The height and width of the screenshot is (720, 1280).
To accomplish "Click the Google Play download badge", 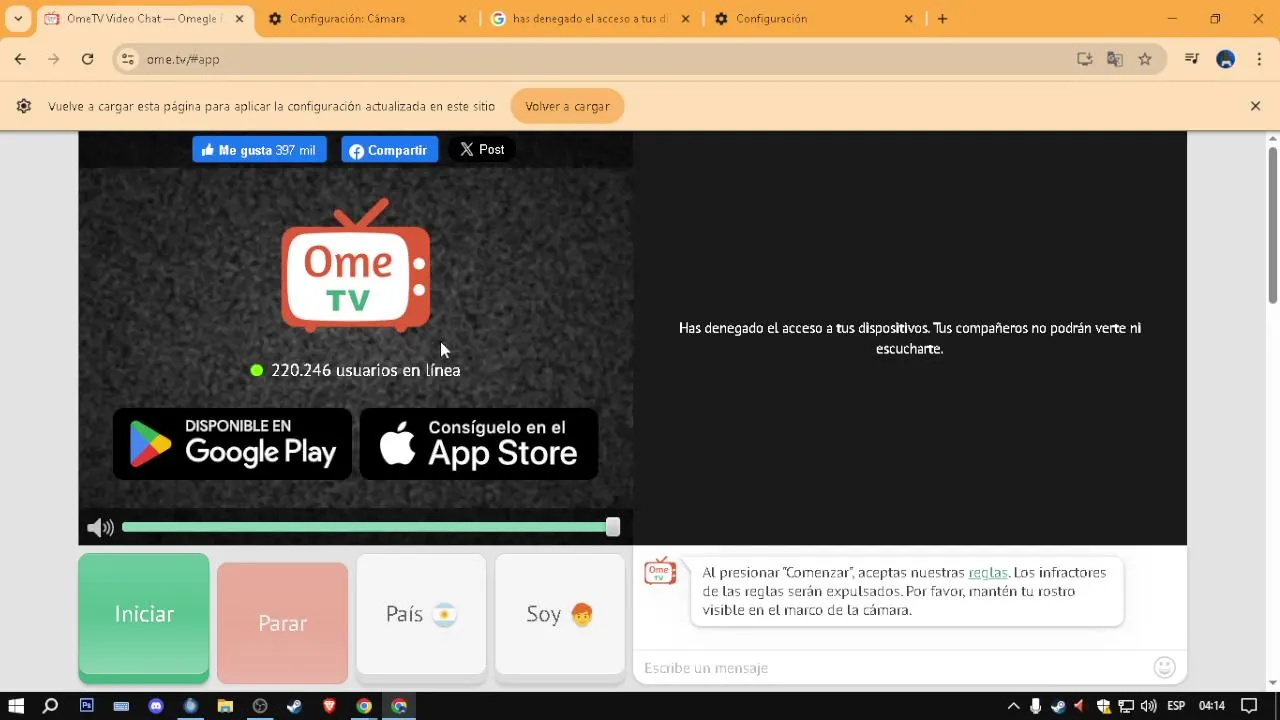I will (x=232, y=444).
